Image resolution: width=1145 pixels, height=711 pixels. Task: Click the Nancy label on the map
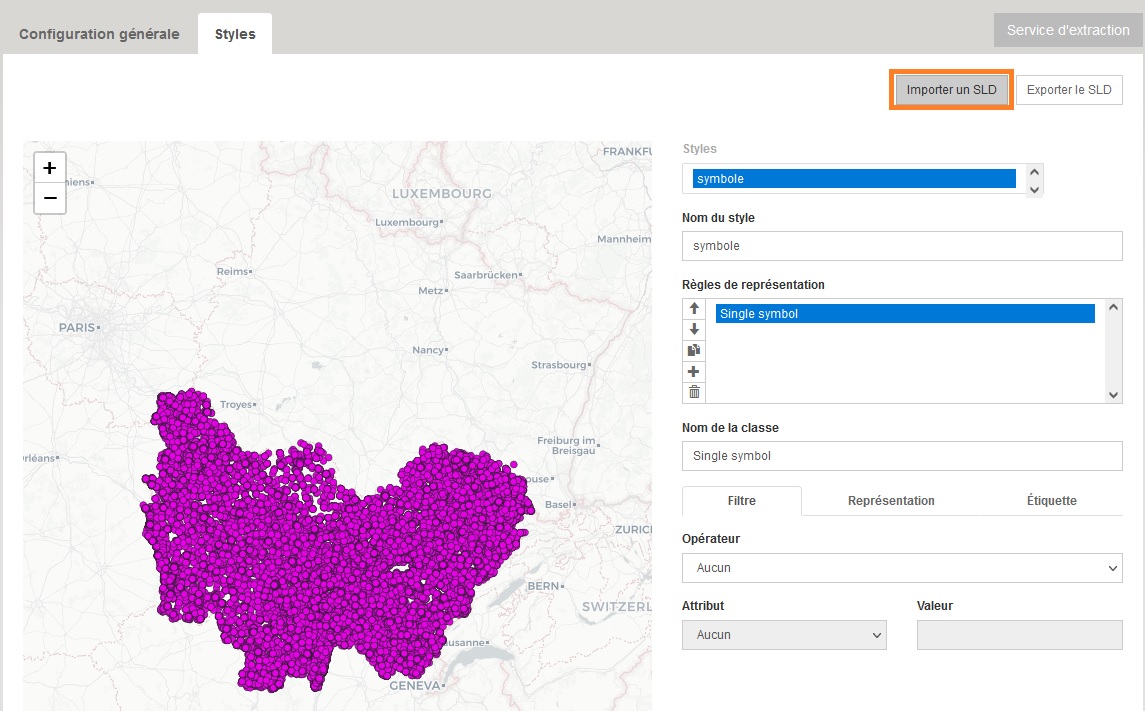point(428,350)
